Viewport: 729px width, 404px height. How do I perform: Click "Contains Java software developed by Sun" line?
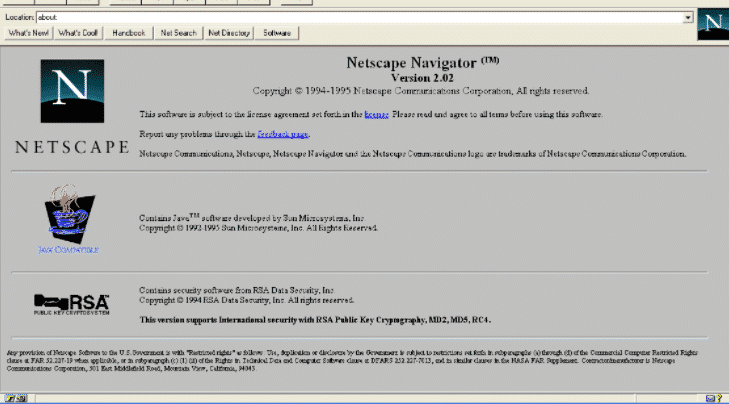pos(252,218)
